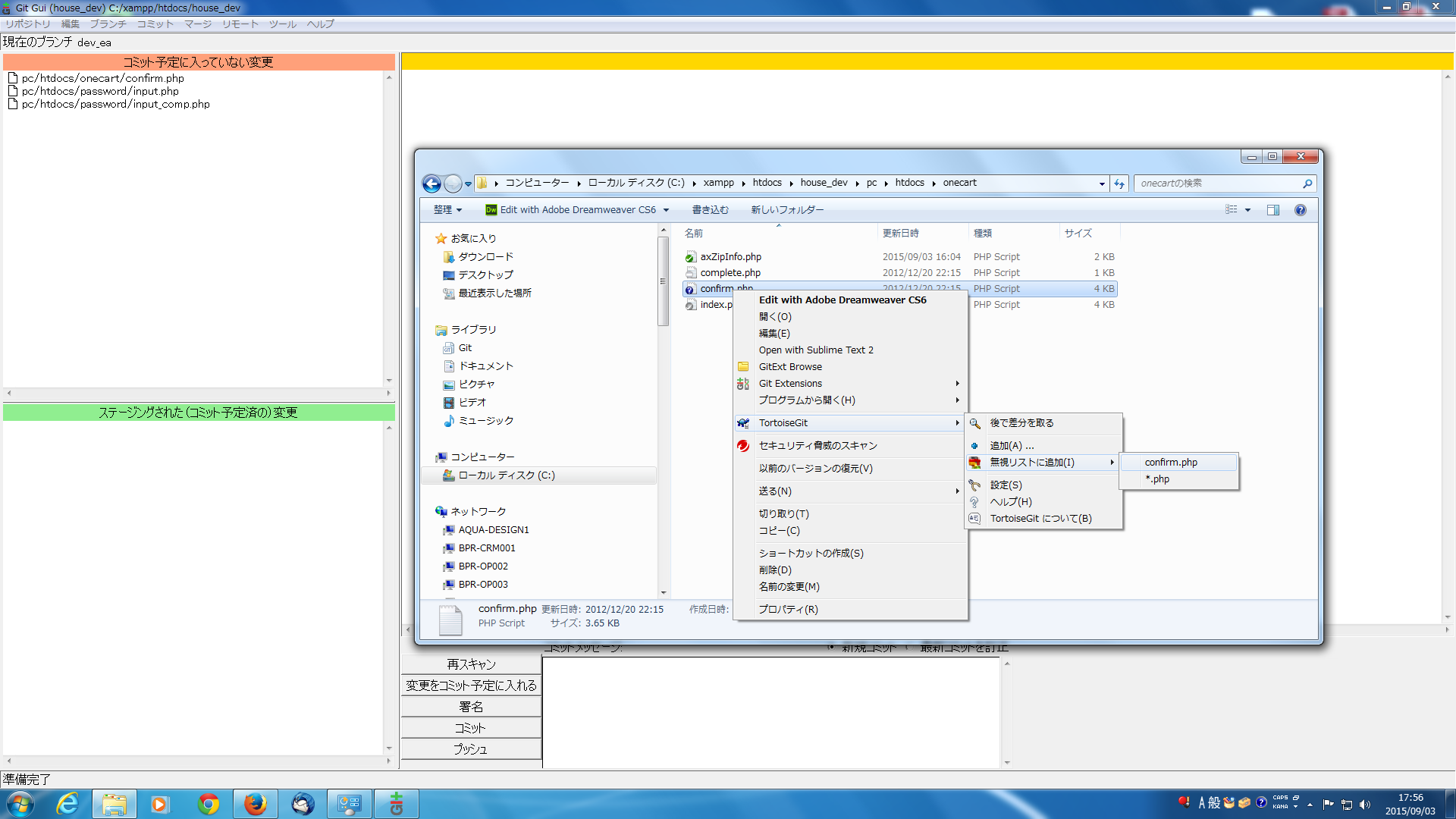
Task: Open the 整理 dropdown in Explorer toolbar
Action: click(x=447, y=210)
